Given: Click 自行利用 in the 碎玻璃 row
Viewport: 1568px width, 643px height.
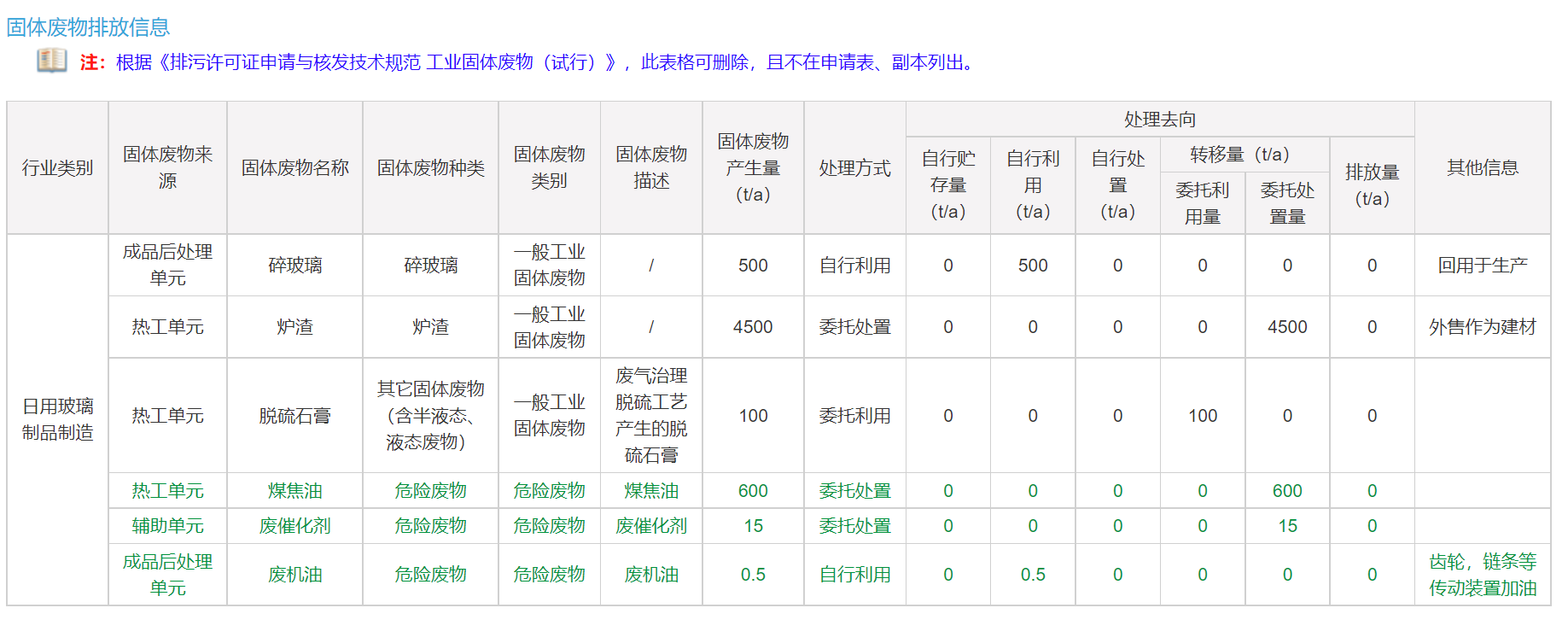Looking at the screenshot, I should click(x=854, y=266).
